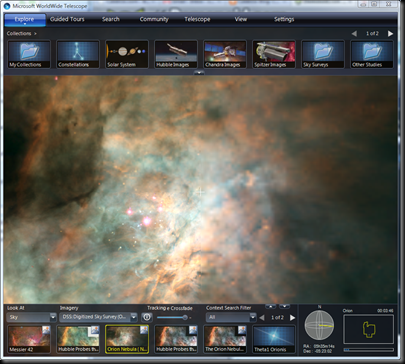405x364 pixels.
Task: Click the down-arrow button above context pager
Action: click(x=284, y=306)
